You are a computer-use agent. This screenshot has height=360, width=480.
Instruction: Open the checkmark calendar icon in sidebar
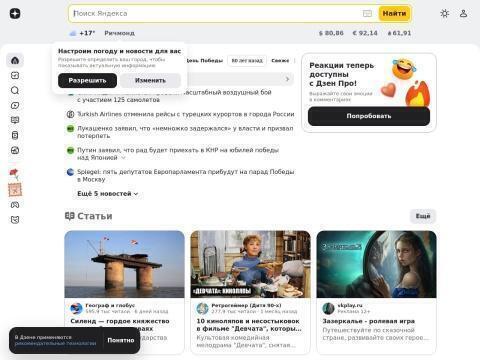[15, 75]
